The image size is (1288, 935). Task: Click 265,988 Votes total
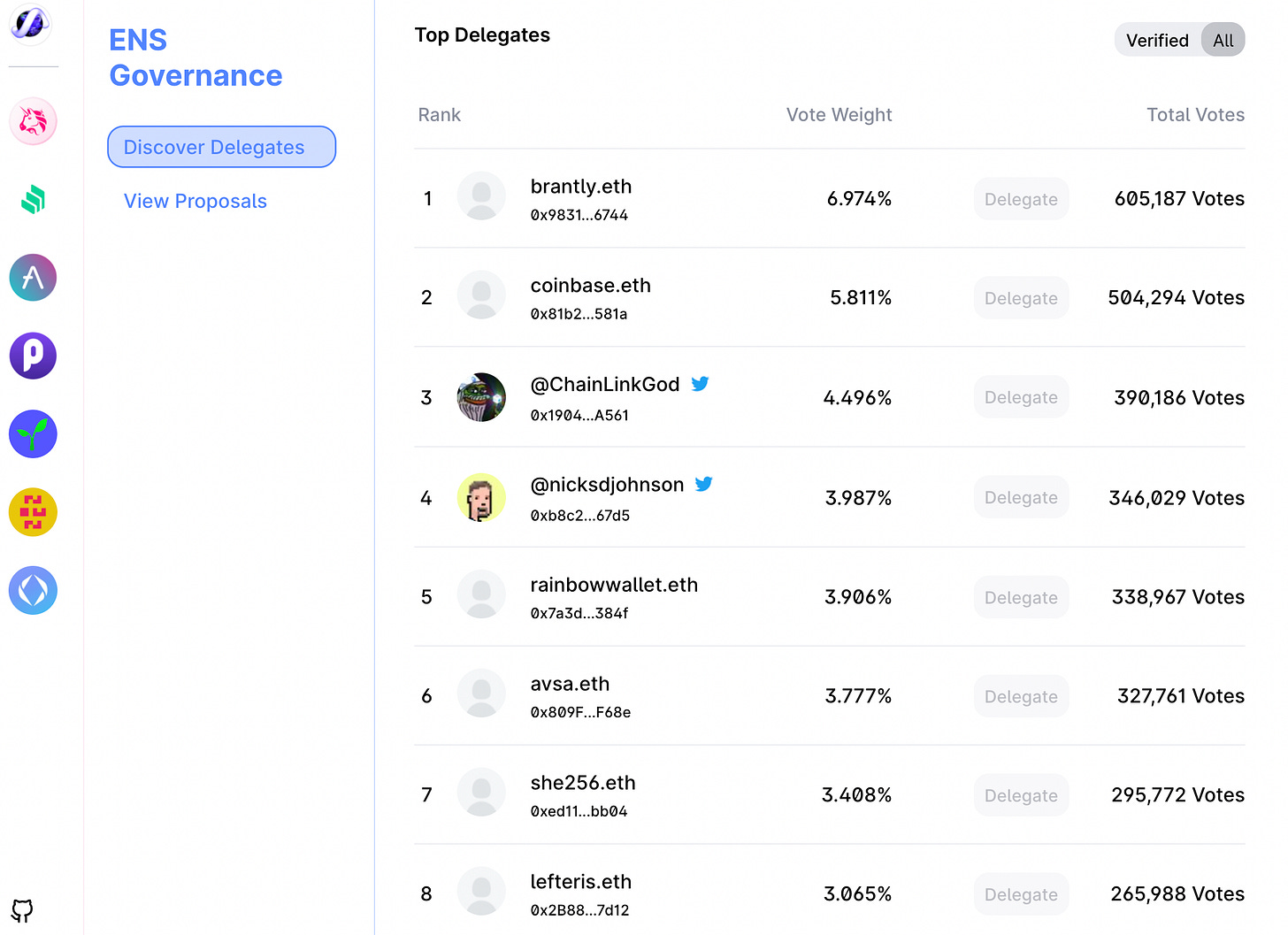[x=1177, y=894]
